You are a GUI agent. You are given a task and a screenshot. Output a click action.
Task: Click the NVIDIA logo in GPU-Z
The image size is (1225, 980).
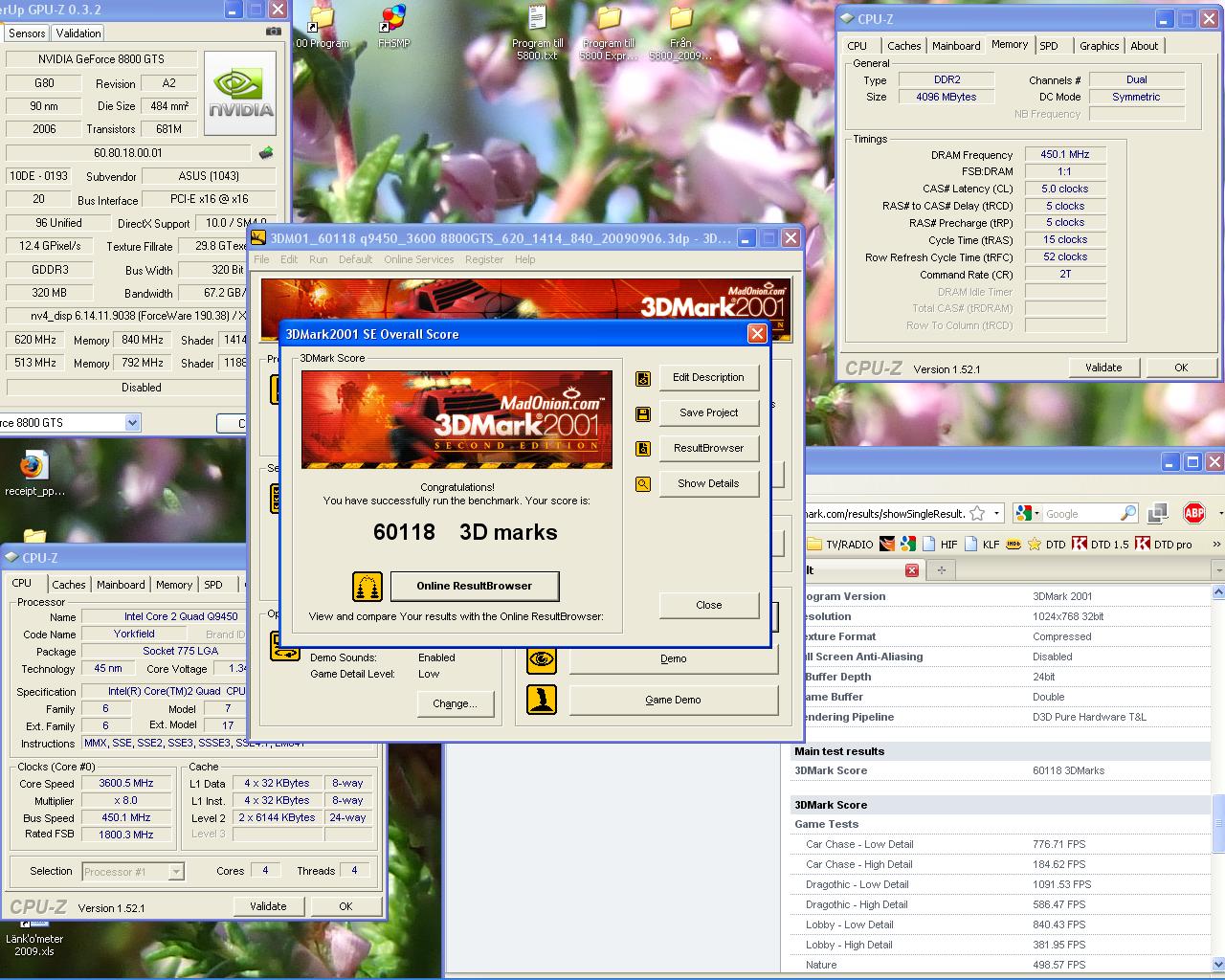pyautogui.click(x=241, y=93)
